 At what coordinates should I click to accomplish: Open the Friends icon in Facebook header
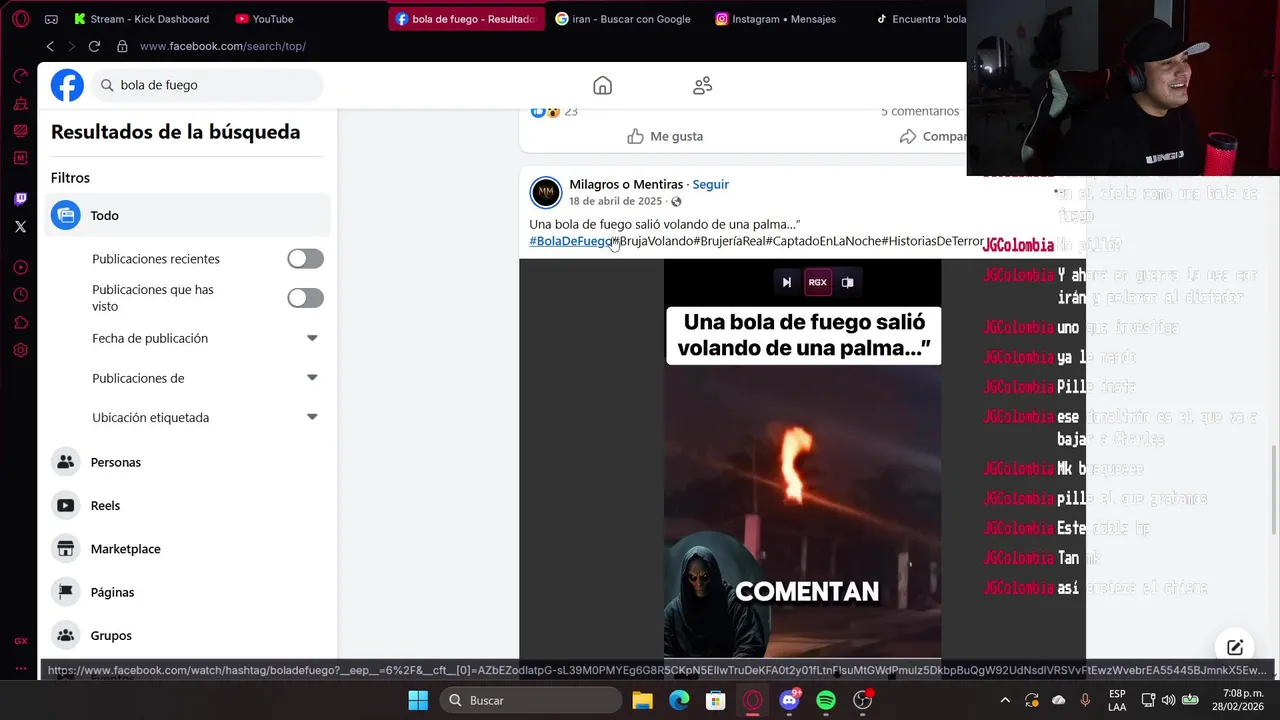click(703, 86)
